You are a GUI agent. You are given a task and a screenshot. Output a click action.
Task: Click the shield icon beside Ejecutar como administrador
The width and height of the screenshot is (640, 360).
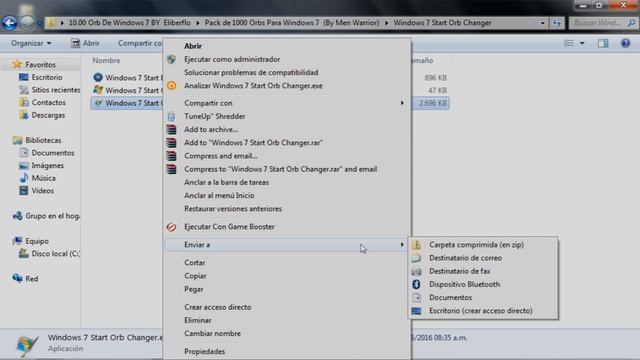pyautogui.click(x=171, y=60)
